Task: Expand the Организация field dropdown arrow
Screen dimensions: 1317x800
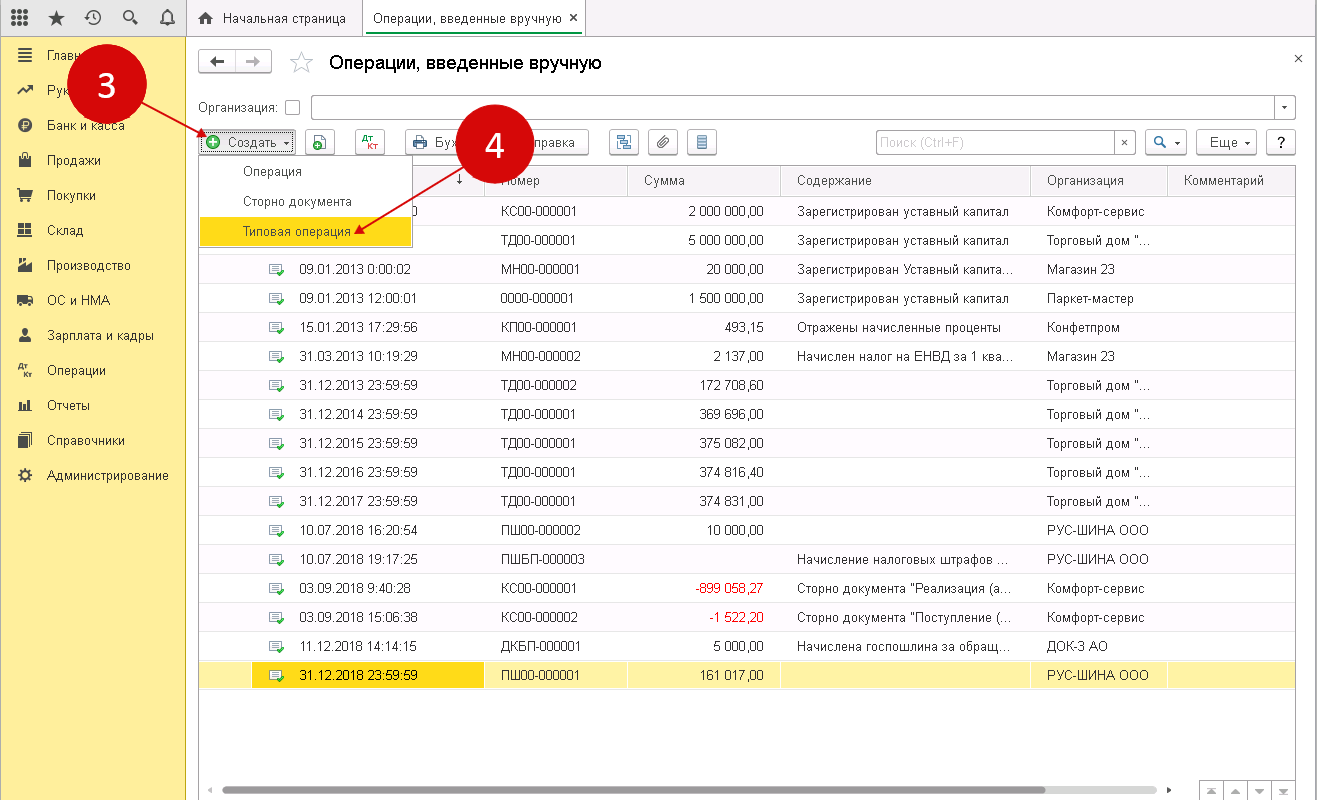Action: coord(1284,108)
